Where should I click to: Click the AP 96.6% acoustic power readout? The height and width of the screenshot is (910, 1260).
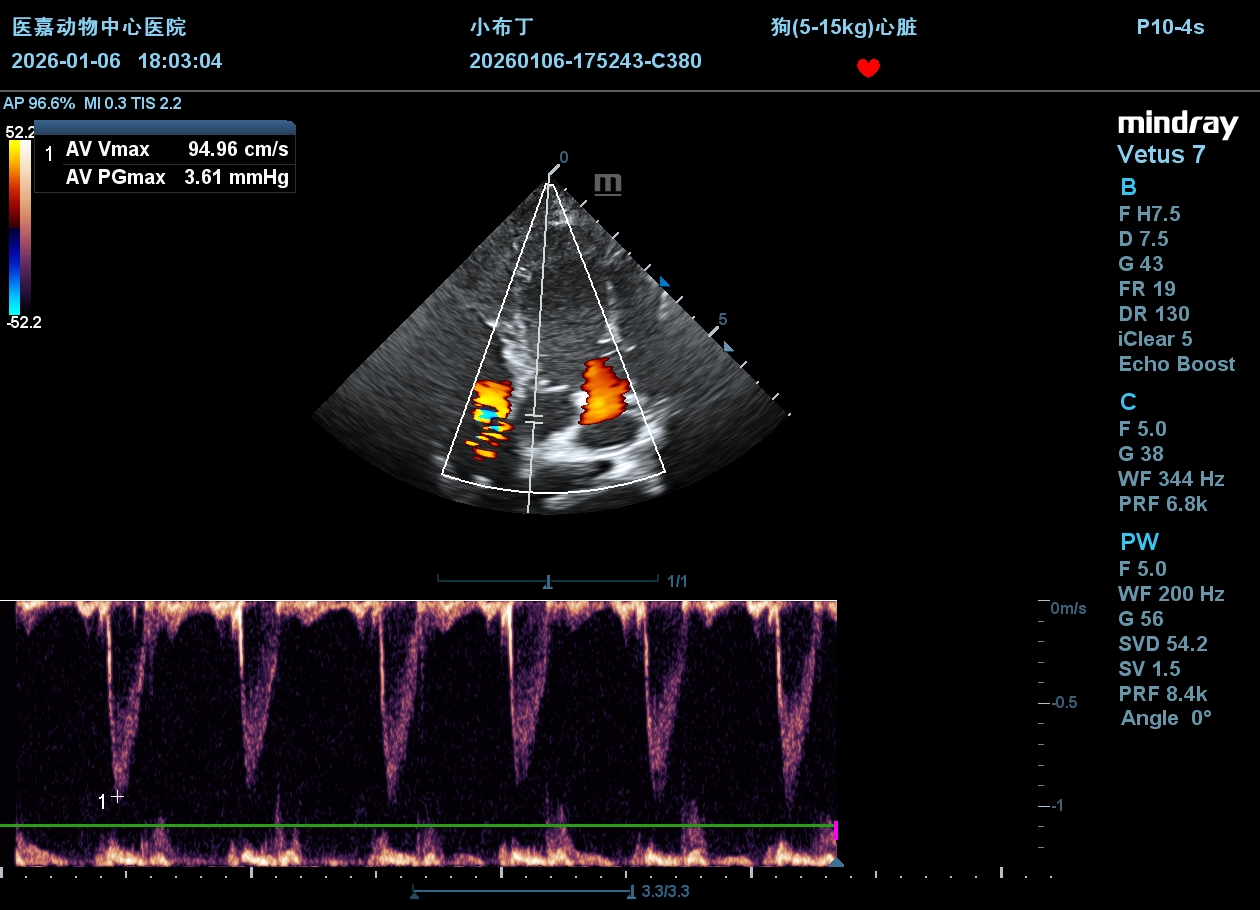pyautogui.click(x=39, y=103)
